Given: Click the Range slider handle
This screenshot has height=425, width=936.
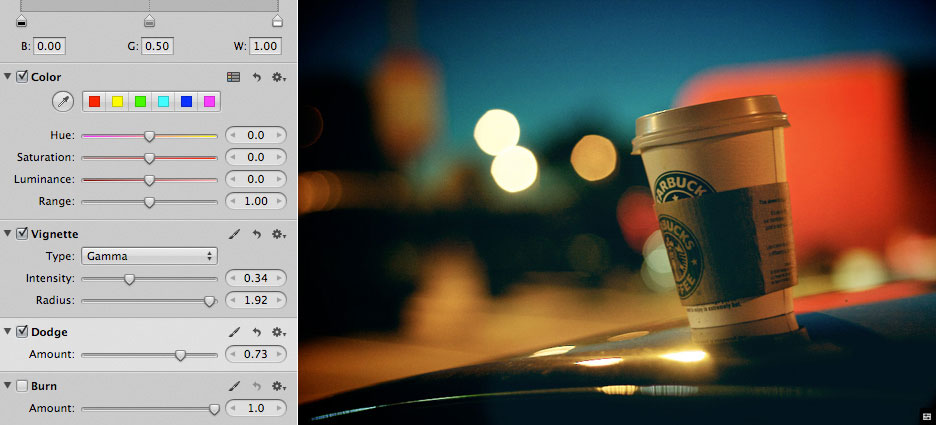Looking at the screenshot, I should coord(149,202).
